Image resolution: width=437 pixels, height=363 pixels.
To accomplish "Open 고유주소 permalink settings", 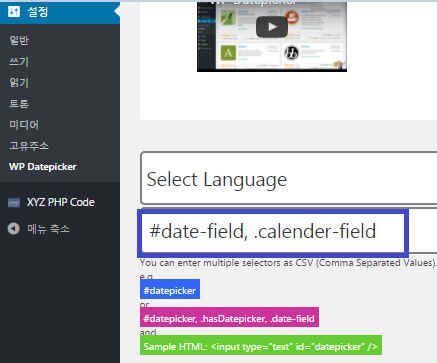I will coord(29,146).
